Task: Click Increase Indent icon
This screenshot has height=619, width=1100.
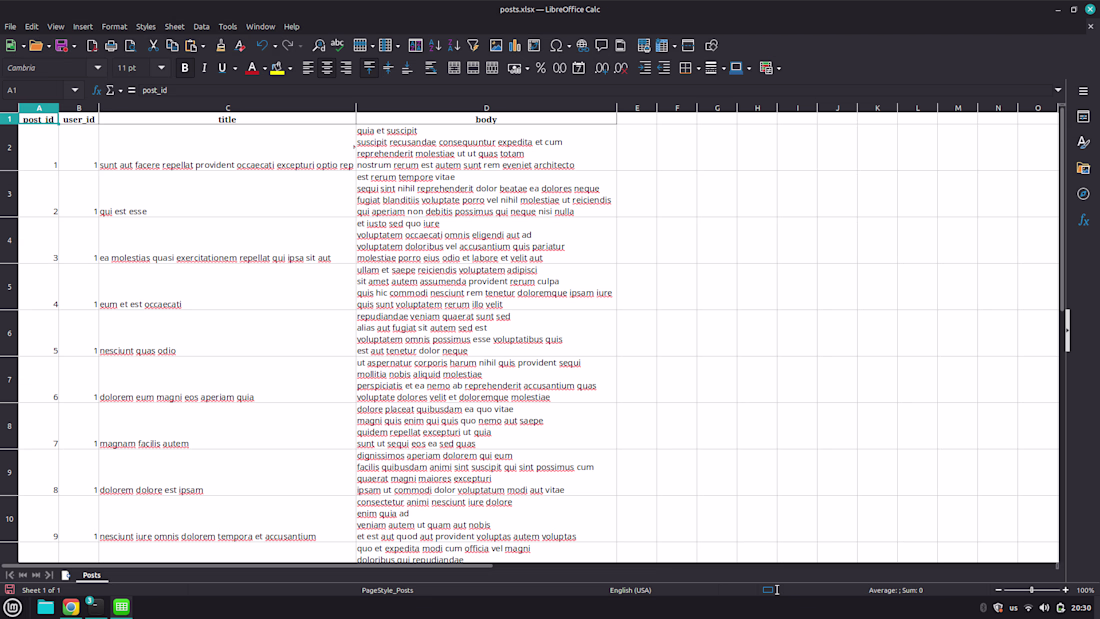Action: pos(645,68)
